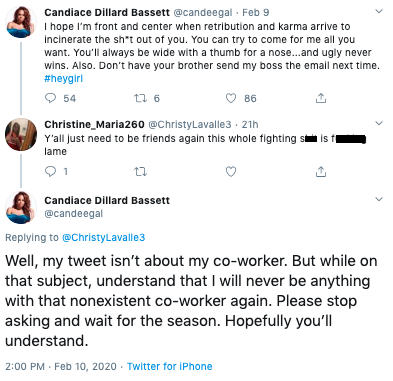This screenshot has width=393, height=381.
Task: Open chevron menu on main Candiace tweet
Action: coord(379,199)
